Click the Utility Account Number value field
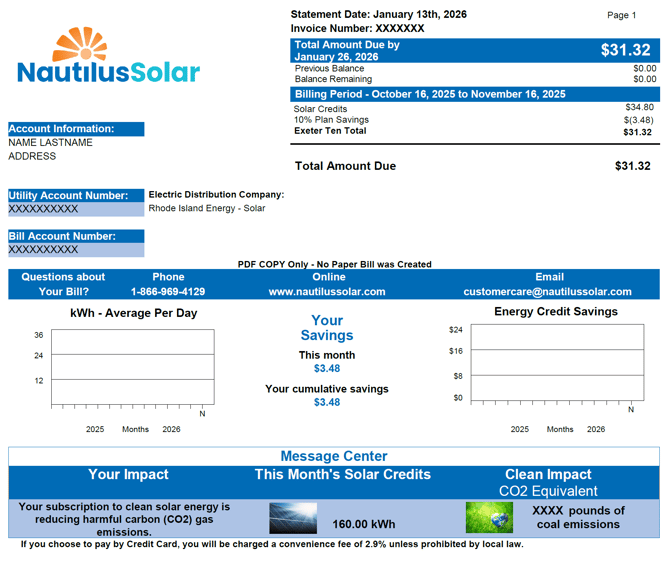670x565 pixels. point(76,209)
